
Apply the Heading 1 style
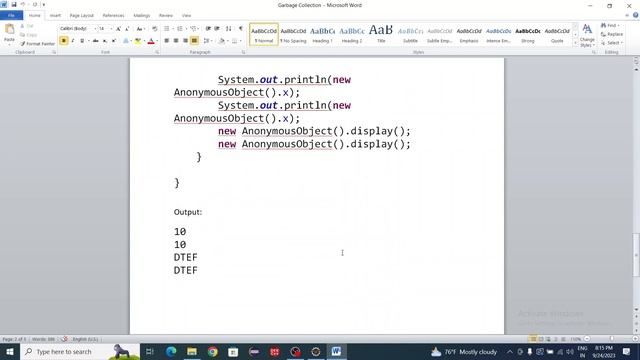322,34
